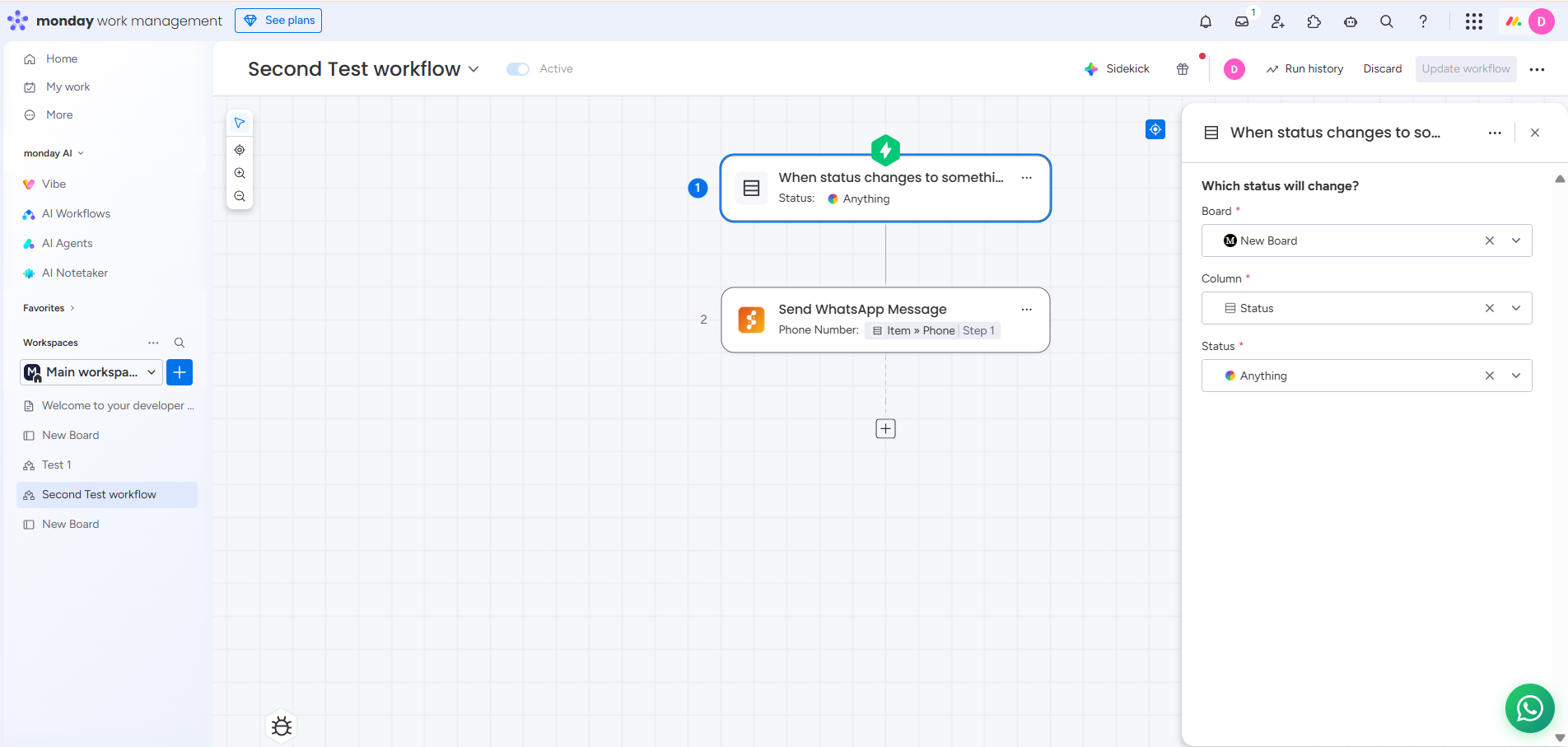Image resolution: width=1568 pixels, height=747 pixels.
Task: Click the zoom out canvas tool
Action: (x=240, y=196)
